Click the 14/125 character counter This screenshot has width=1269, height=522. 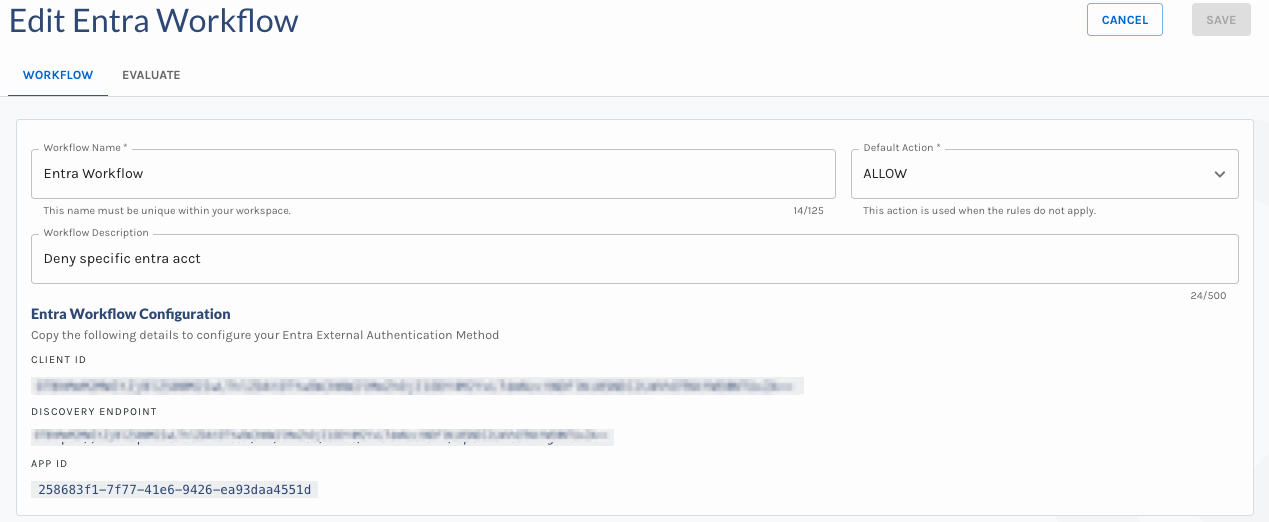pyautogui.click(x=808, y=211)
